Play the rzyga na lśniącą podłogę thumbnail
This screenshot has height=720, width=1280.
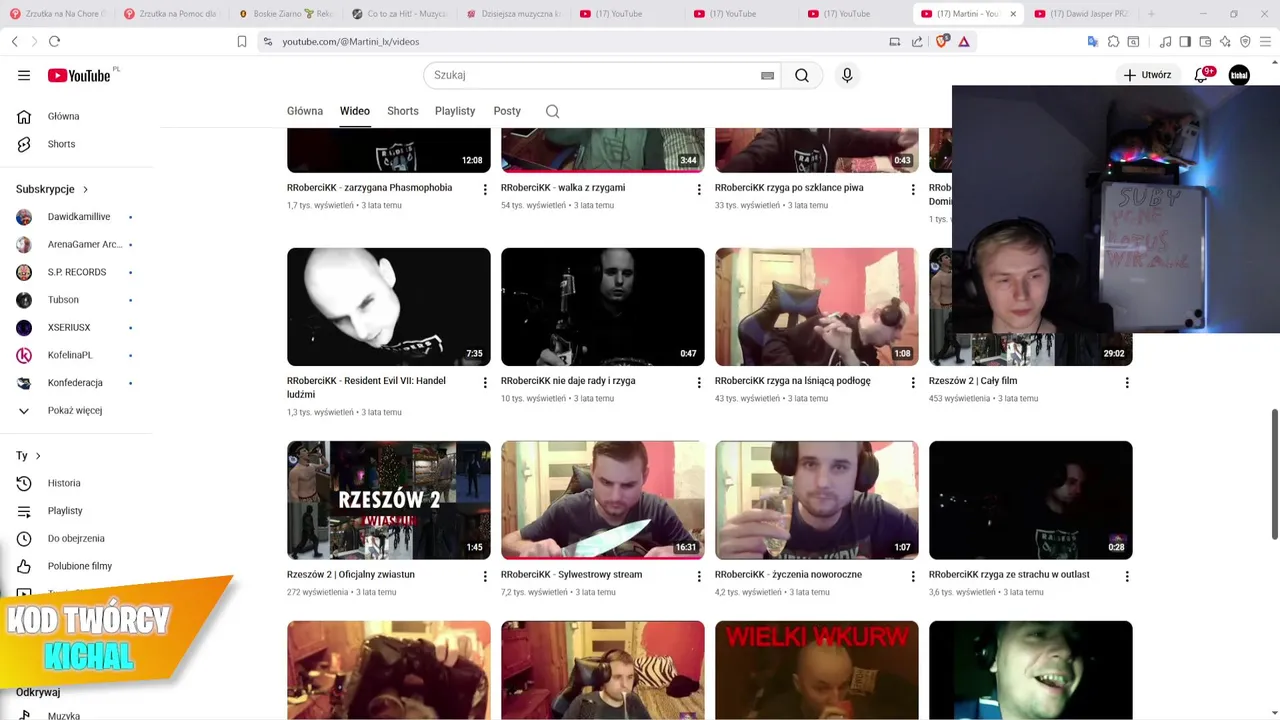pos(817,307)
